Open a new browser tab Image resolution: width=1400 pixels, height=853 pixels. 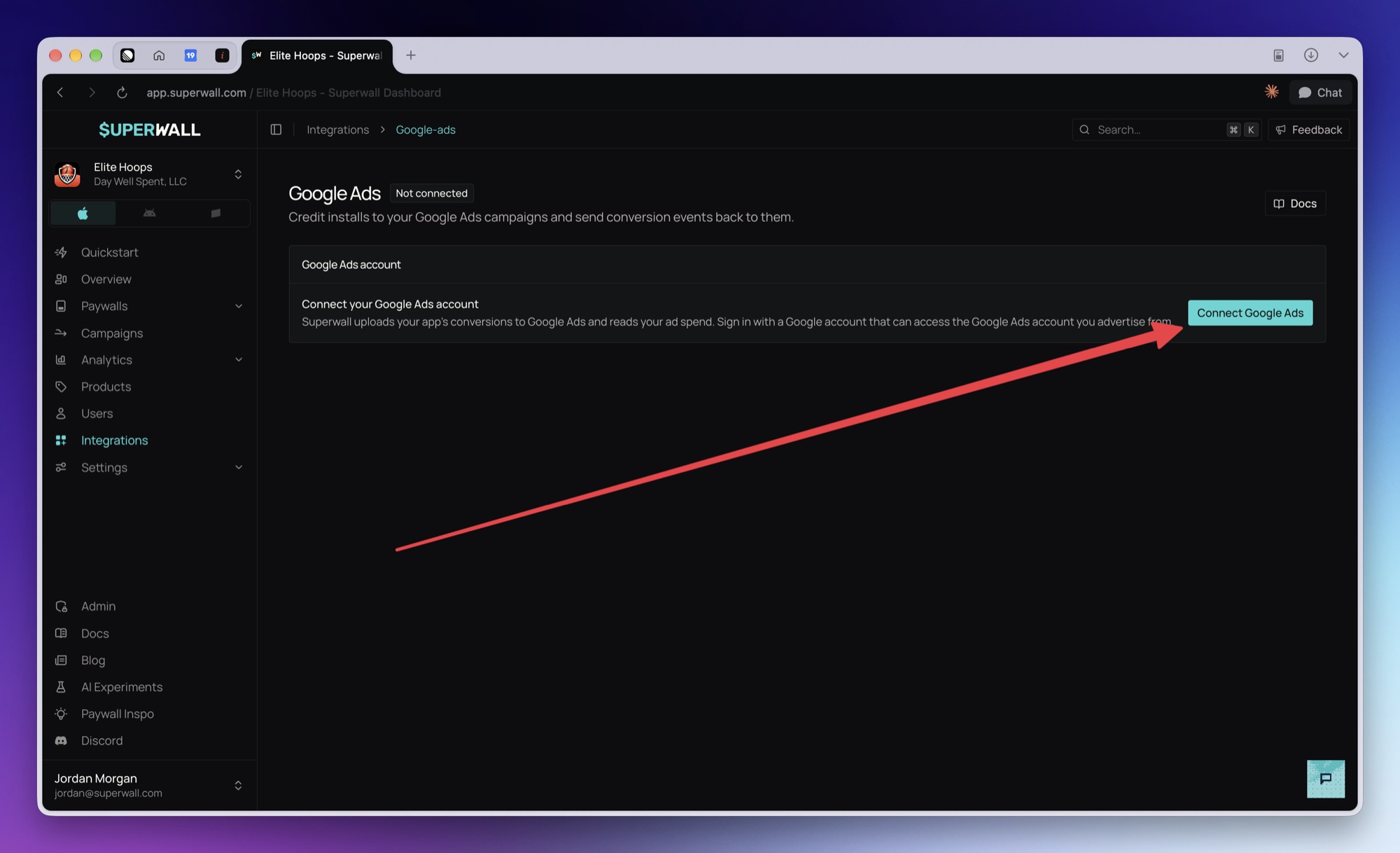pyautogui.click(x=411, y=55)
